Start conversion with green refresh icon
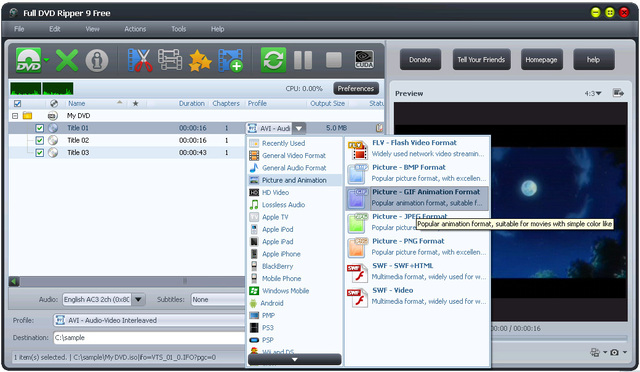The image size is (640, 372). pyautogui.click(x=273, y=60)
